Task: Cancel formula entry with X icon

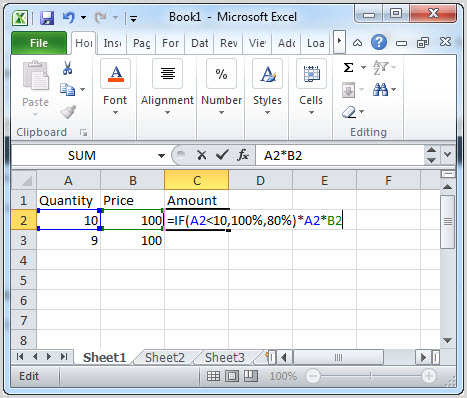Action: (202, 155)
